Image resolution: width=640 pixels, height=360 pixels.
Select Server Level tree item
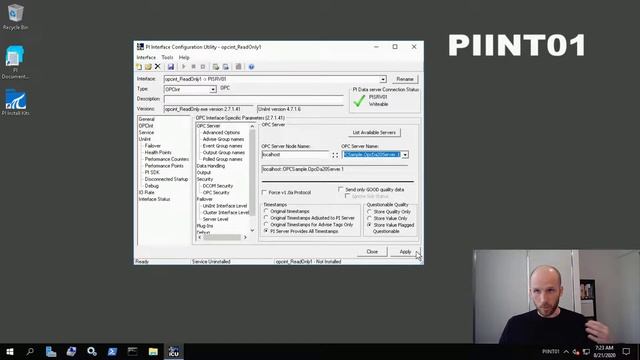coord(216,219)
